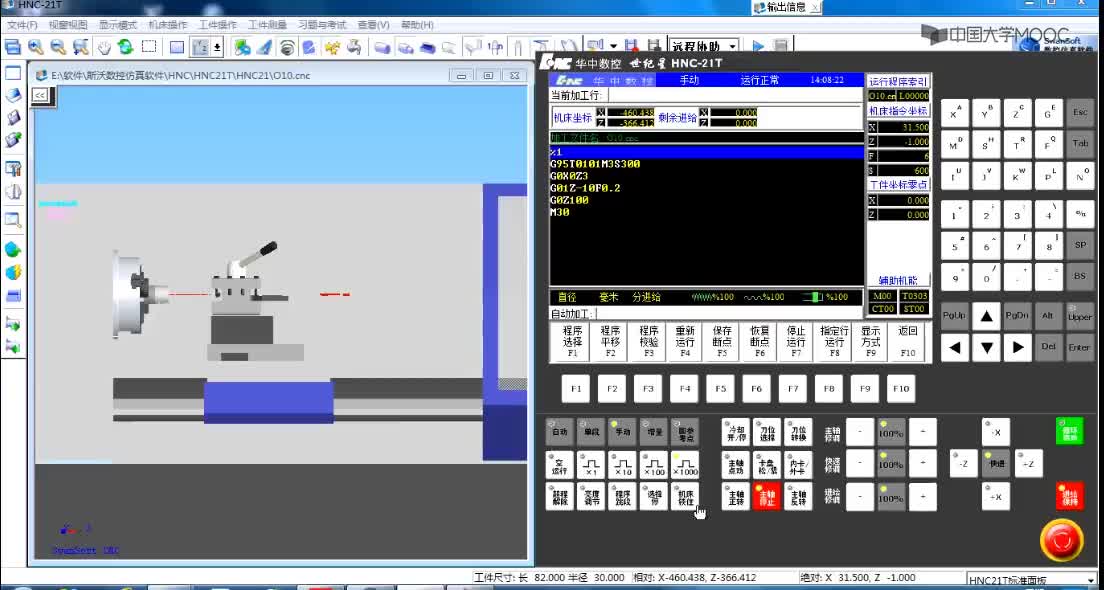Hit the red emergency stop button

click(1061, 541)
